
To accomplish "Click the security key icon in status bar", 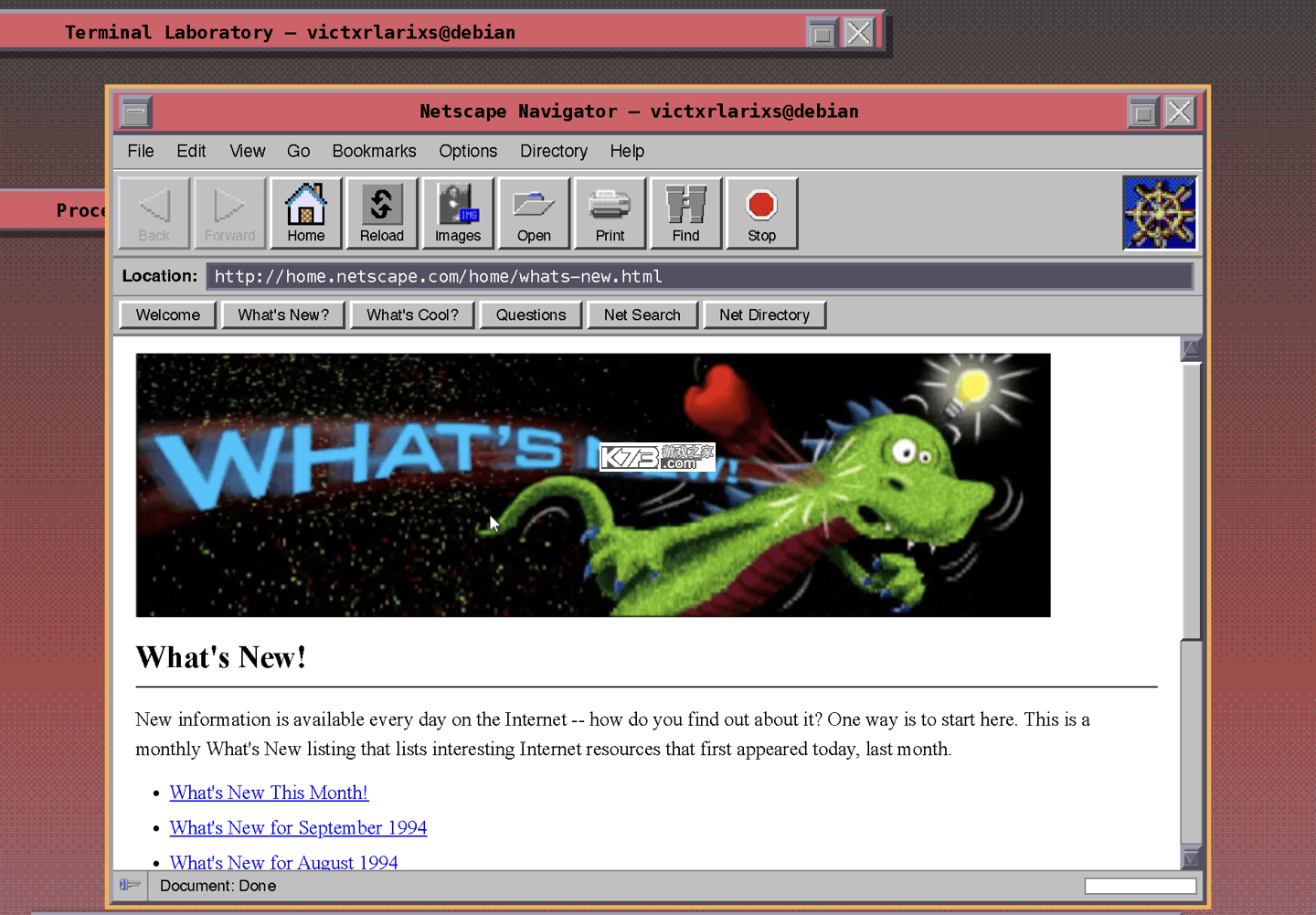I will [130, 885].
